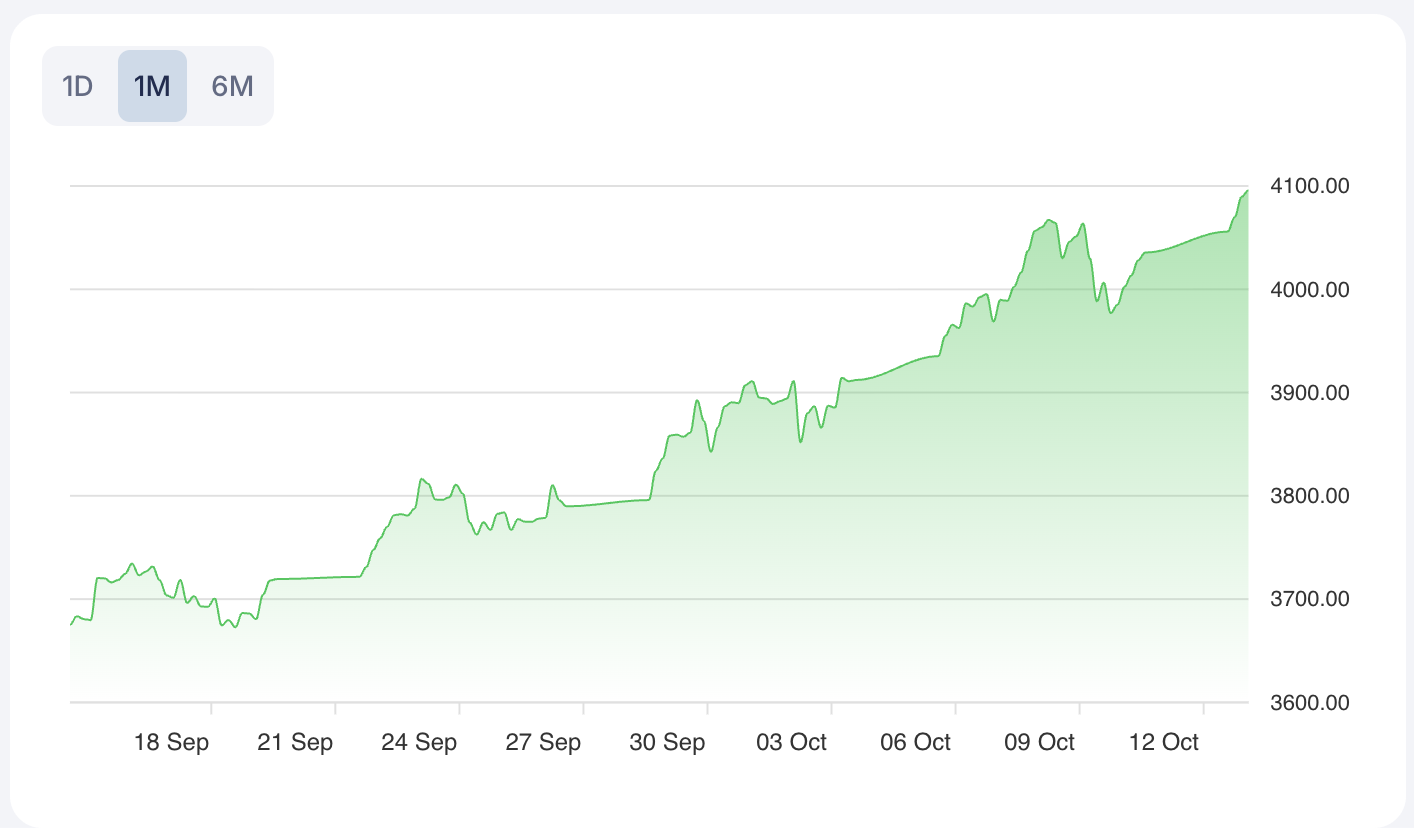
Task: Click the 4000.00 price label
Action: 1309,290
